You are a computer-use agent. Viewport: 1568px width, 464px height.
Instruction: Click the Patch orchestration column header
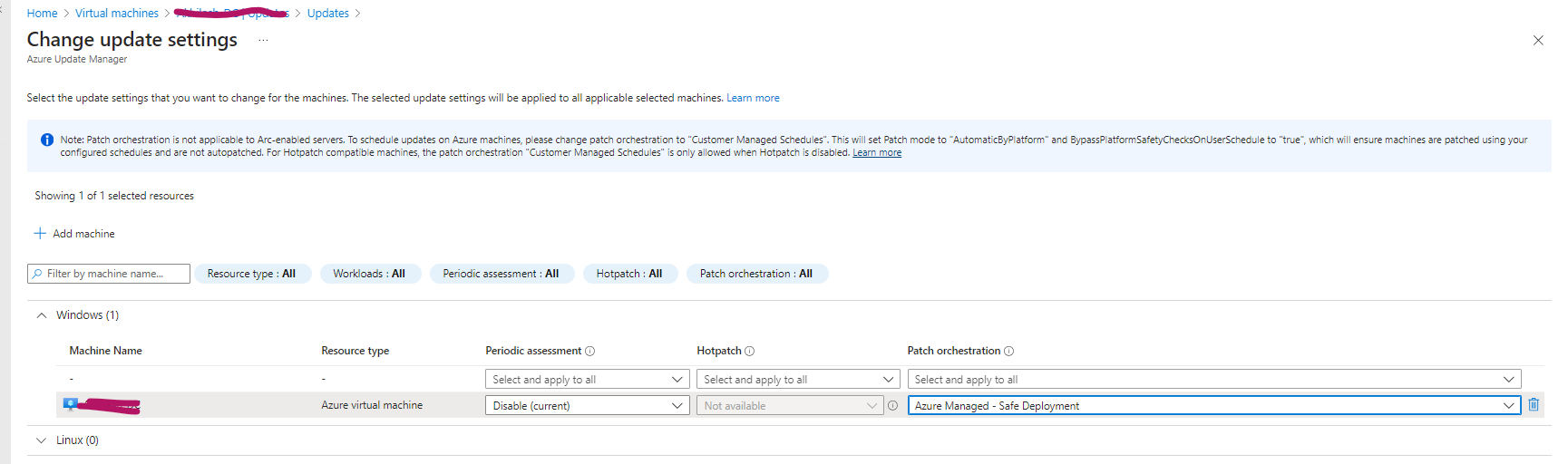click(x=954, y=351)
